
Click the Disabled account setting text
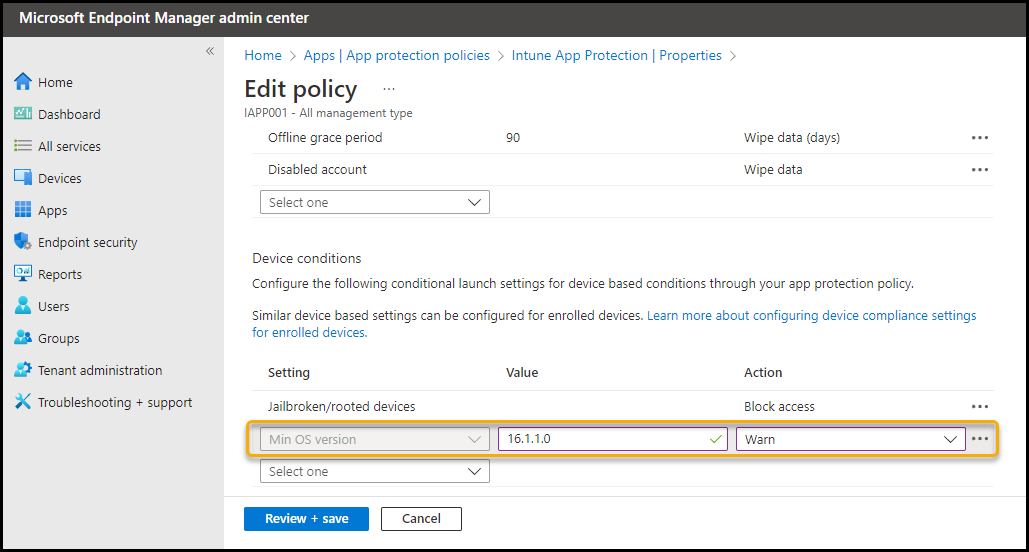tap(317, 169)
